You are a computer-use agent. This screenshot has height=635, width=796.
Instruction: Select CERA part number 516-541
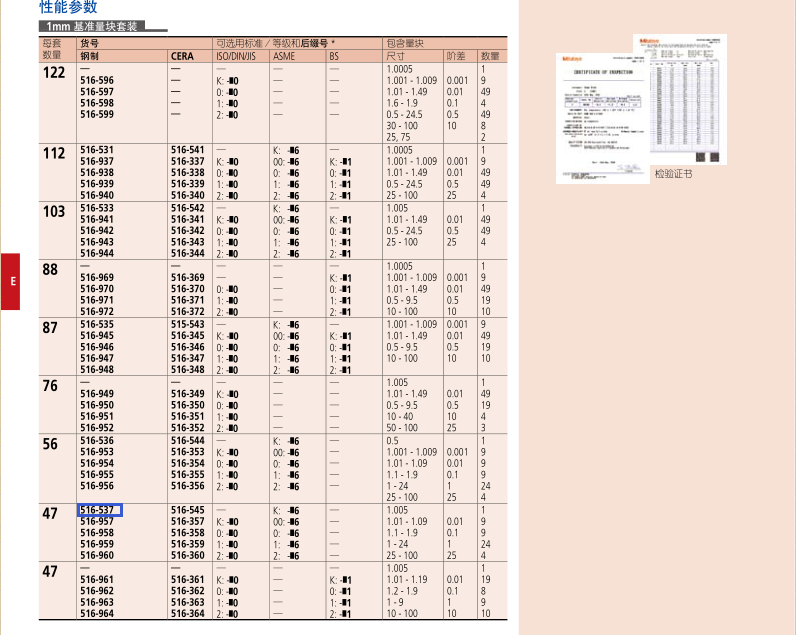(x=188, y=150)
